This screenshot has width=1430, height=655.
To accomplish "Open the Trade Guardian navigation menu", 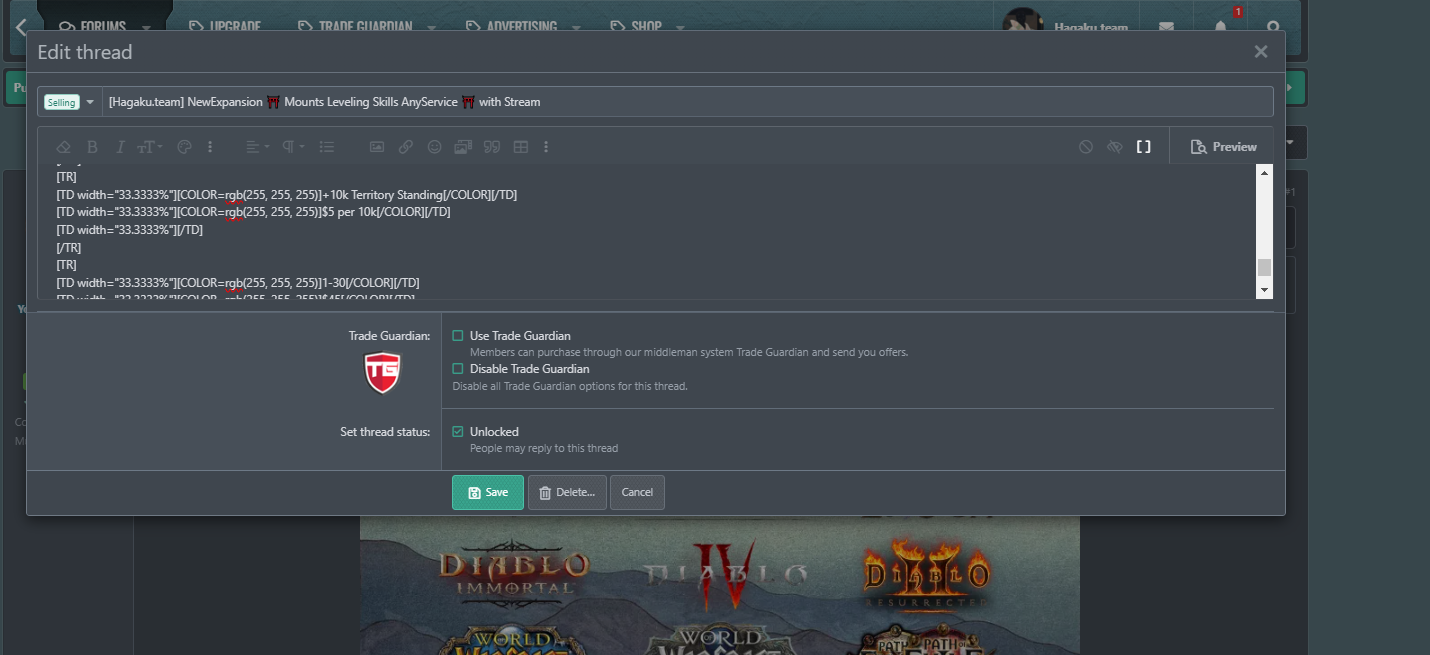I will (x=355, y=27).
